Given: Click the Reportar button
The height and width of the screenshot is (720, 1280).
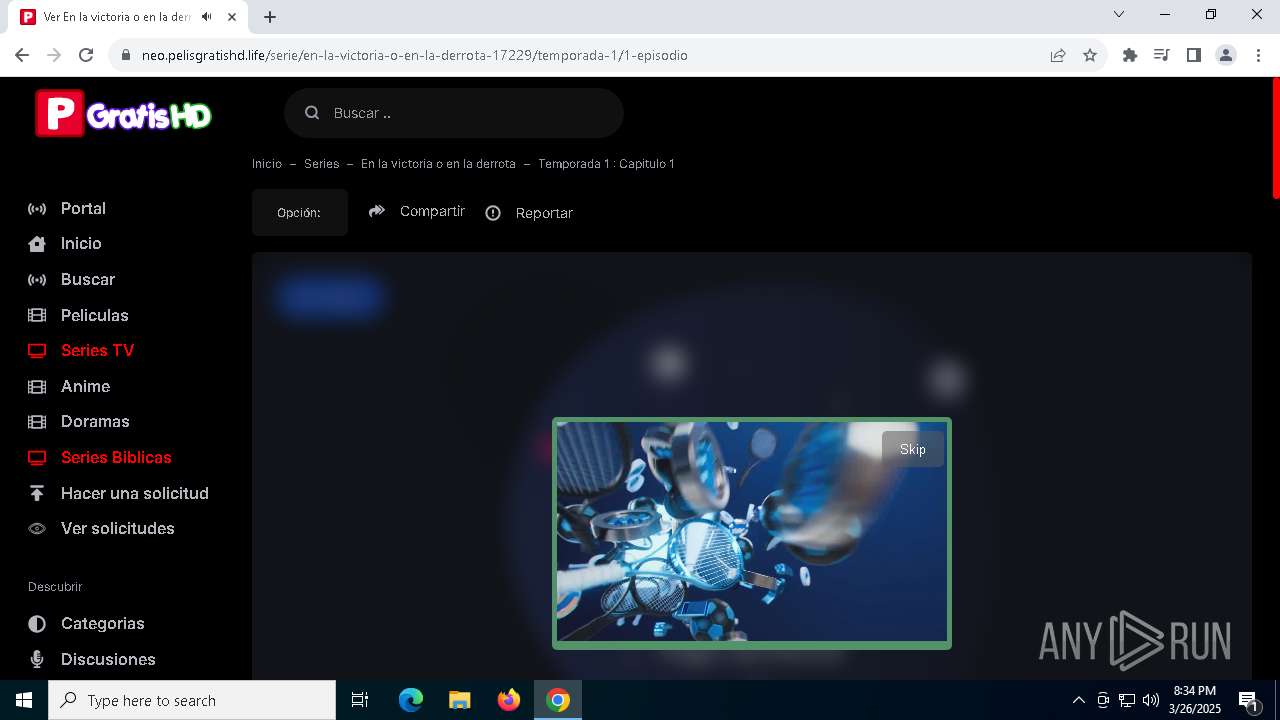Looking at the screenshot, I should tap(529, 213).
